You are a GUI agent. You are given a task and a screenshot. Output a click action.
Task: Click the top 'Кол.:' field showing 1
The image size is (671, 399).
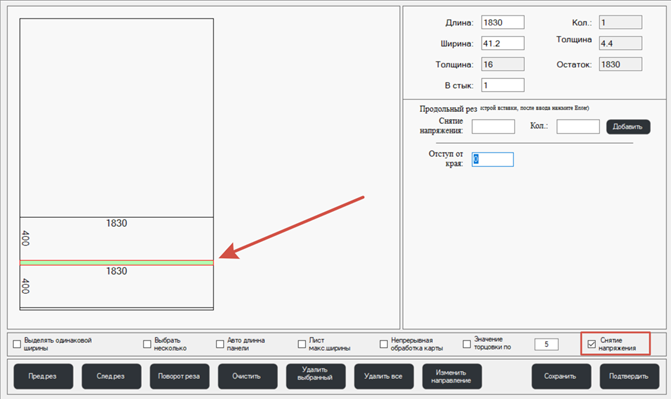(620, 22)
